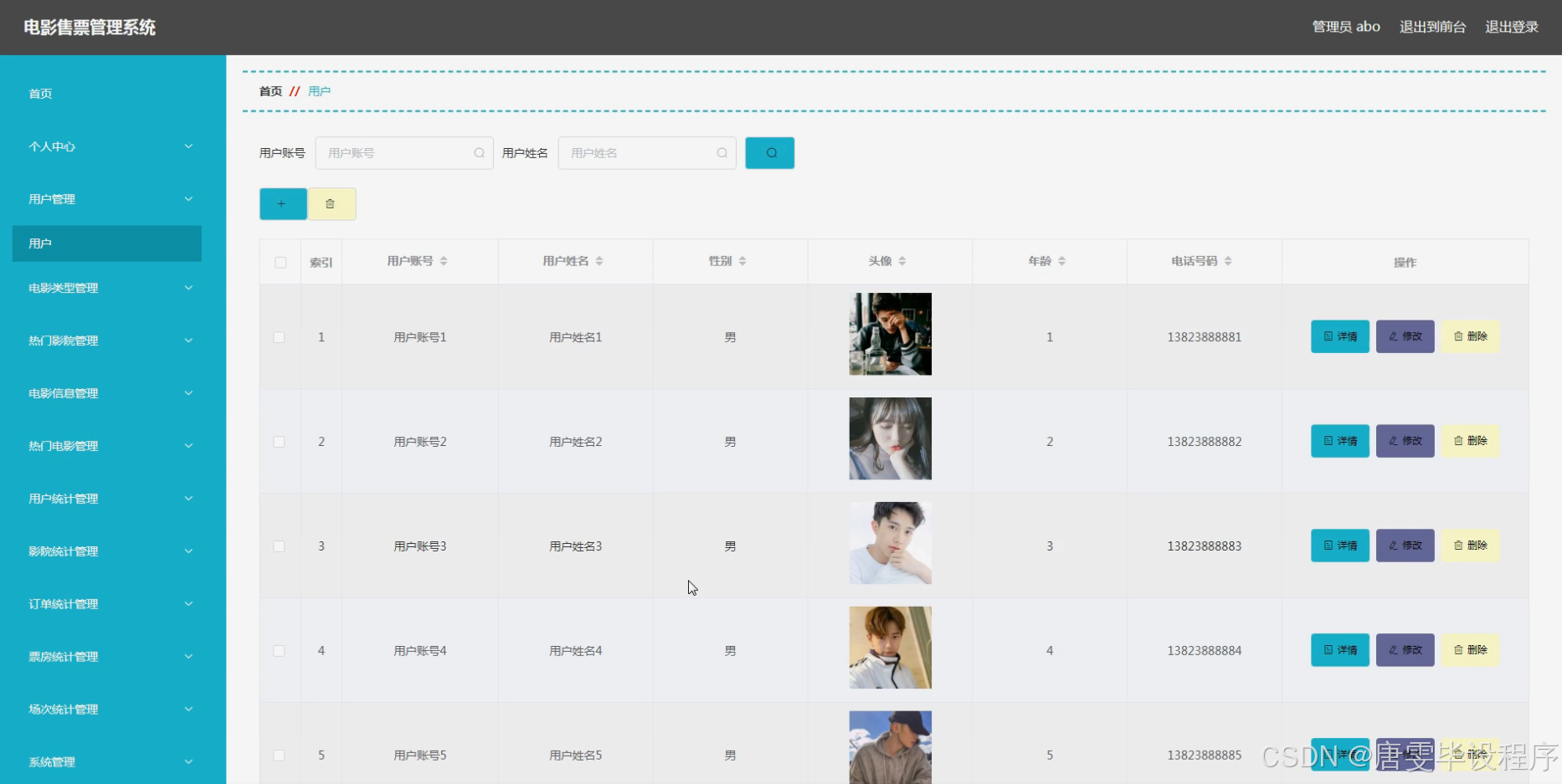
Task: Collapse 用户管理 sidebar chevron
Action: (x=188, y=199)
